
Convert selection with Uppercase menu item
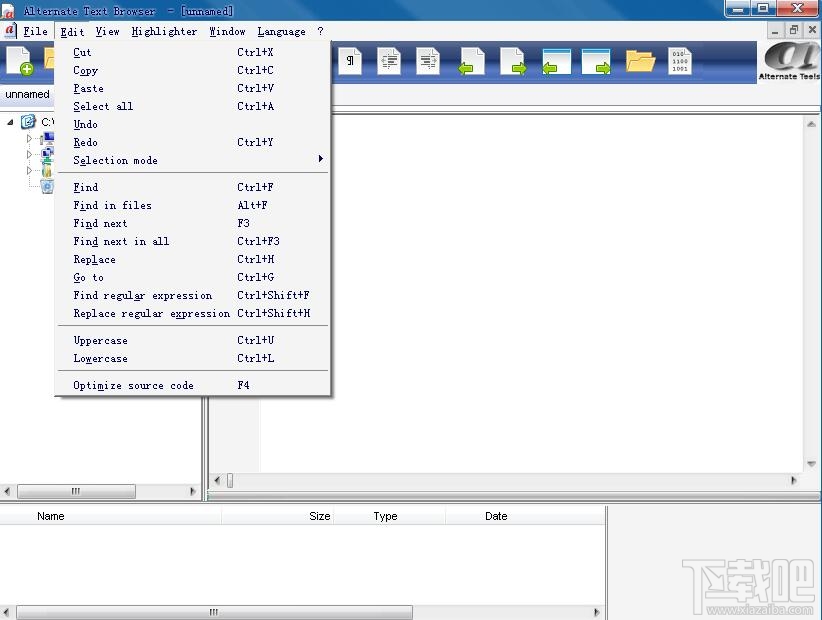click(193, 340)
